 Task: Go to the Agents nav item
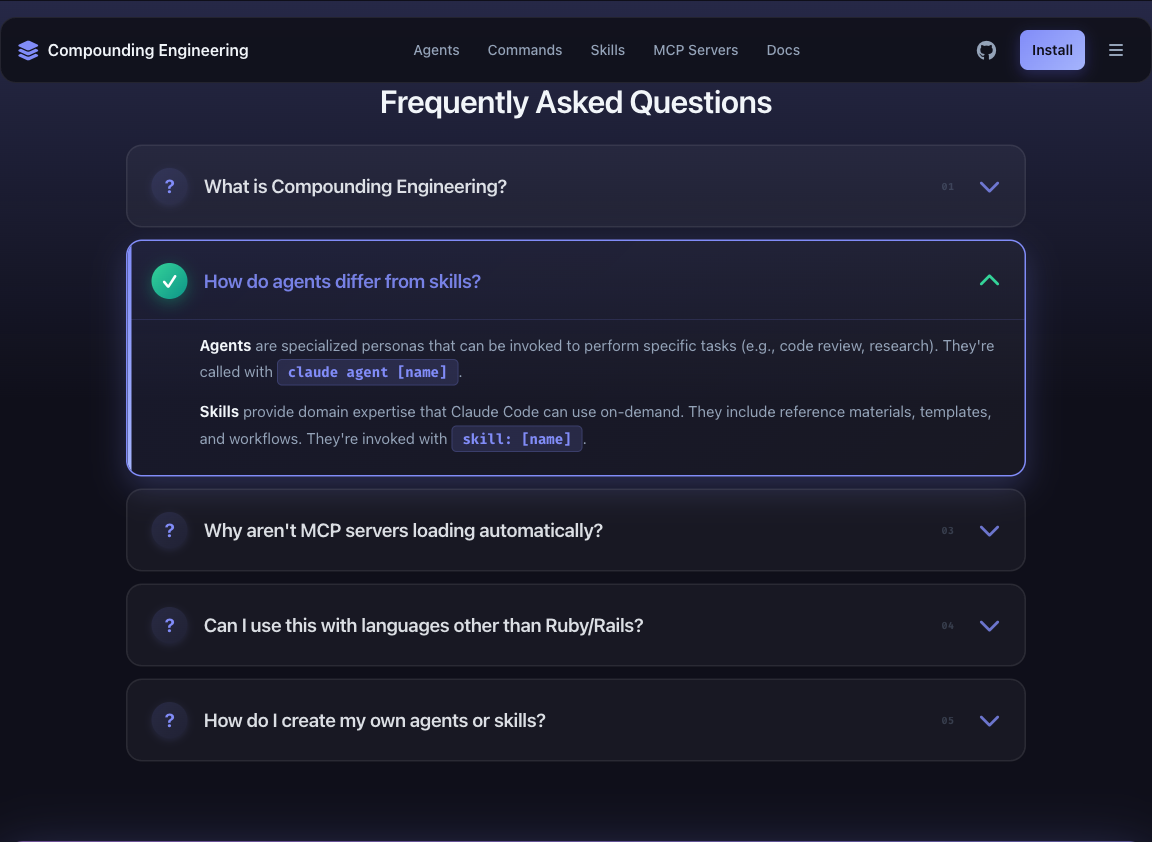pos(436,50)
